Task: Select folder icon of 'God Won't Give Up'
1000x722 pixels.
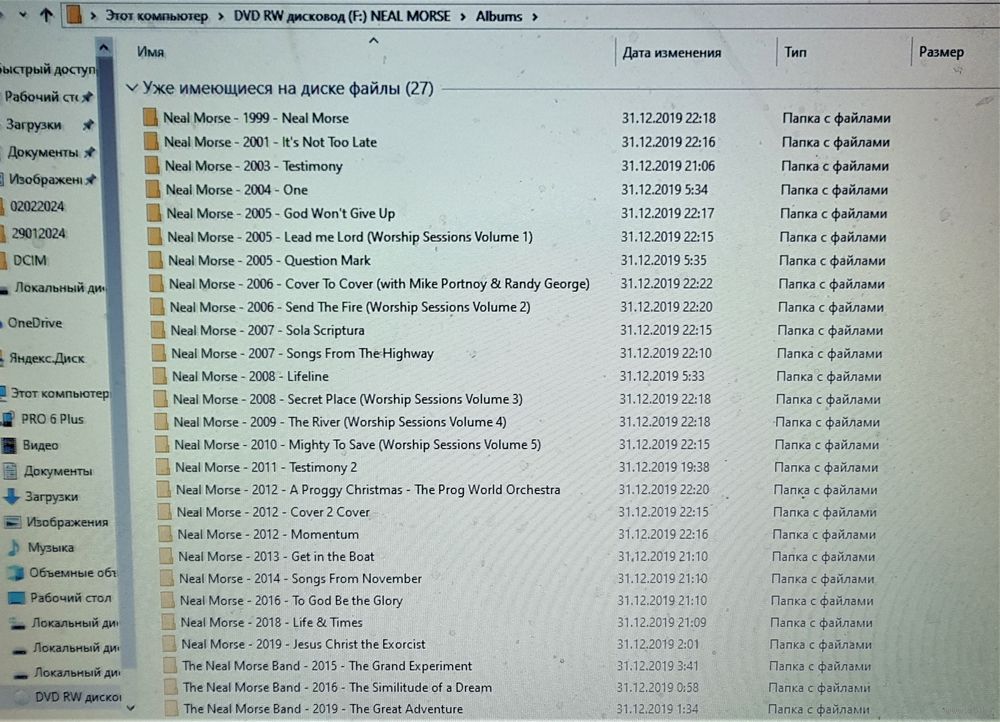Action: (153, 212)
